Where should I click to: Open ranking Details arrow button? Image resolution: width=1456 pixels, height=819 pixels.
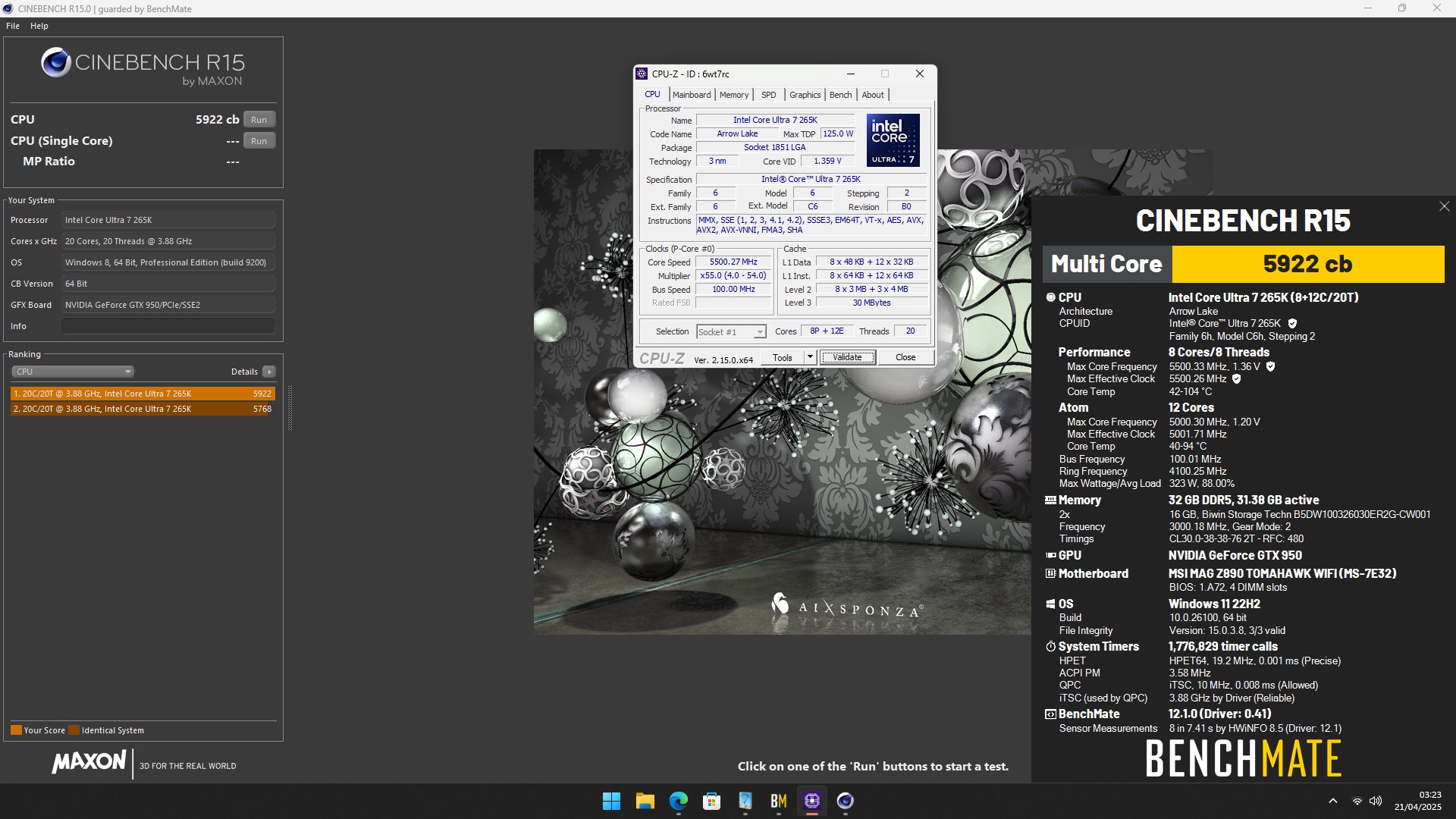pos(268,372)
